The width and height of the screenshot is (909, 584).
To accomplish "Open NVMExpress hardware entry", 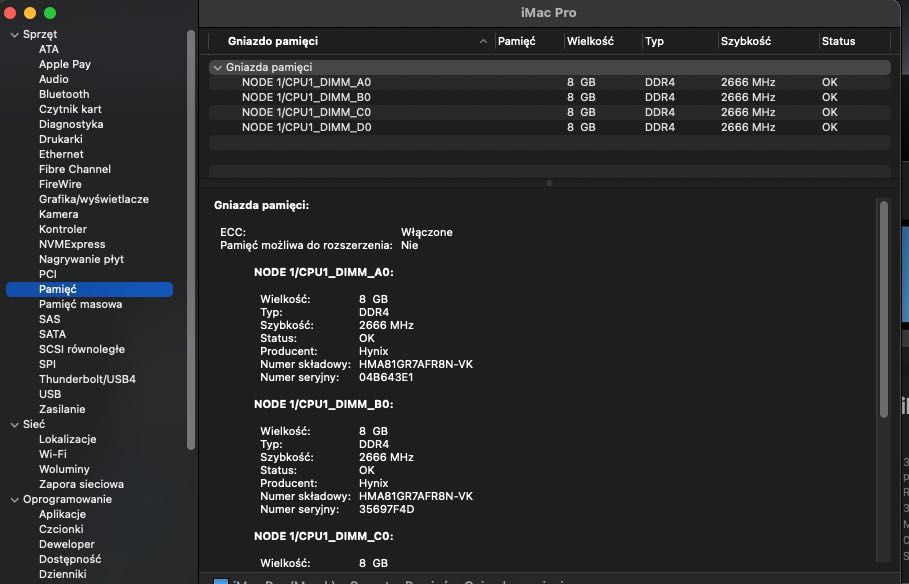I will tap(72, 245).
